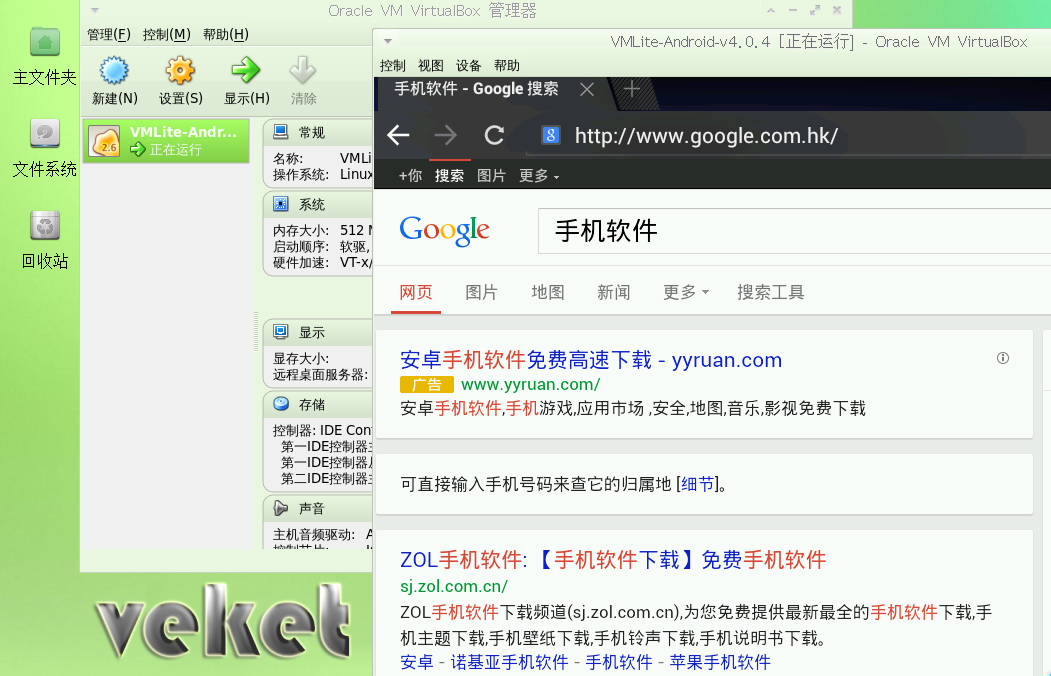Click 控制器: IDE text in 存储 section
The image size is (1051, 676).
click(322, 430)
